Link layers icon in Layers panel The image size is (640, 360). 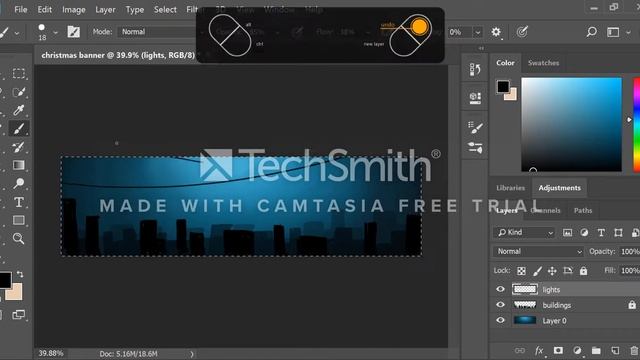pos(520,351)
